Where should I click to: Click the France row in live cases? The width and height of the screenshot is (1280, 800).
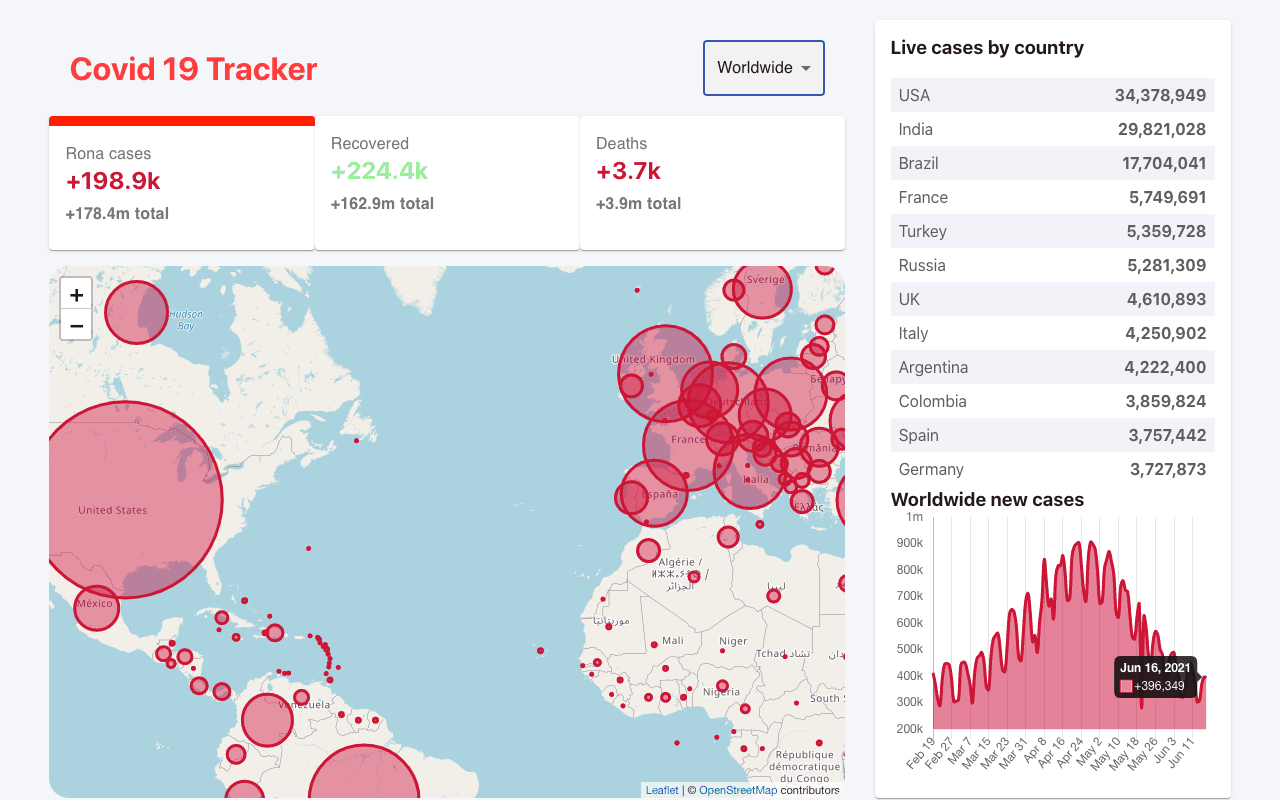pos(1053,197)
